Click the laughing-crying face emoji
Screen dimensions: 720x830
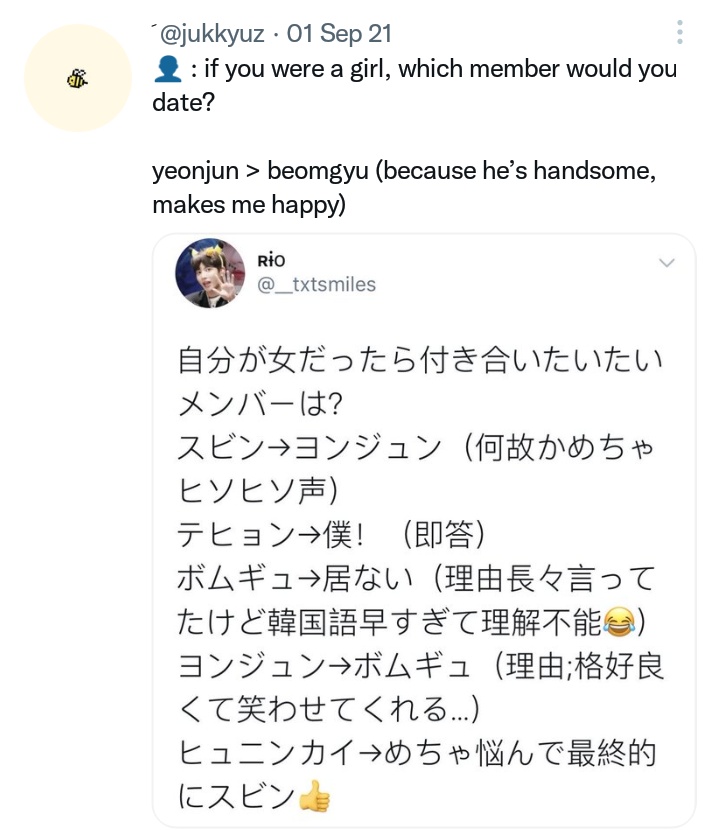[619, 622]
